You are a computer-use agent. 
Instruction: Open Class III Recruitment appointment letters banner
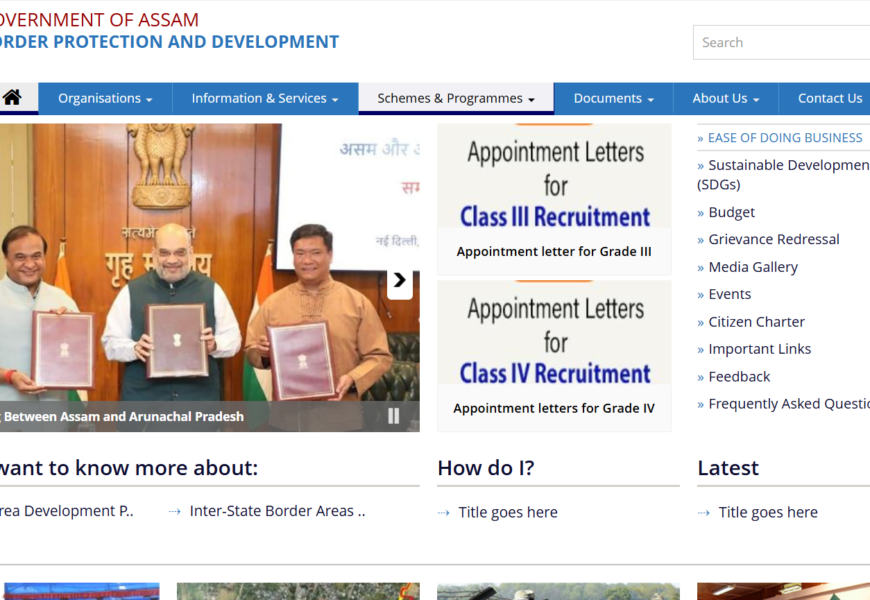(x=554, y=185)
